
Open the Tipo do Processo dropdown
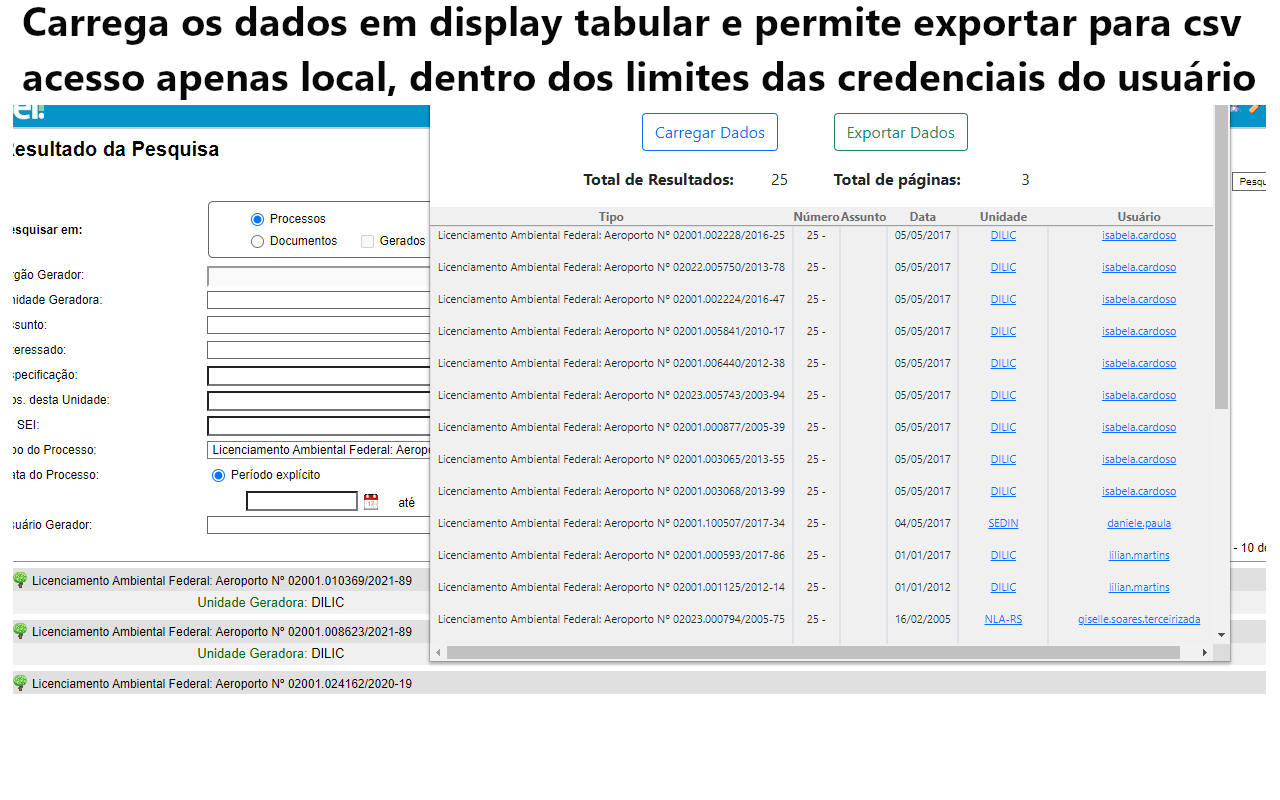pos(318,450)
